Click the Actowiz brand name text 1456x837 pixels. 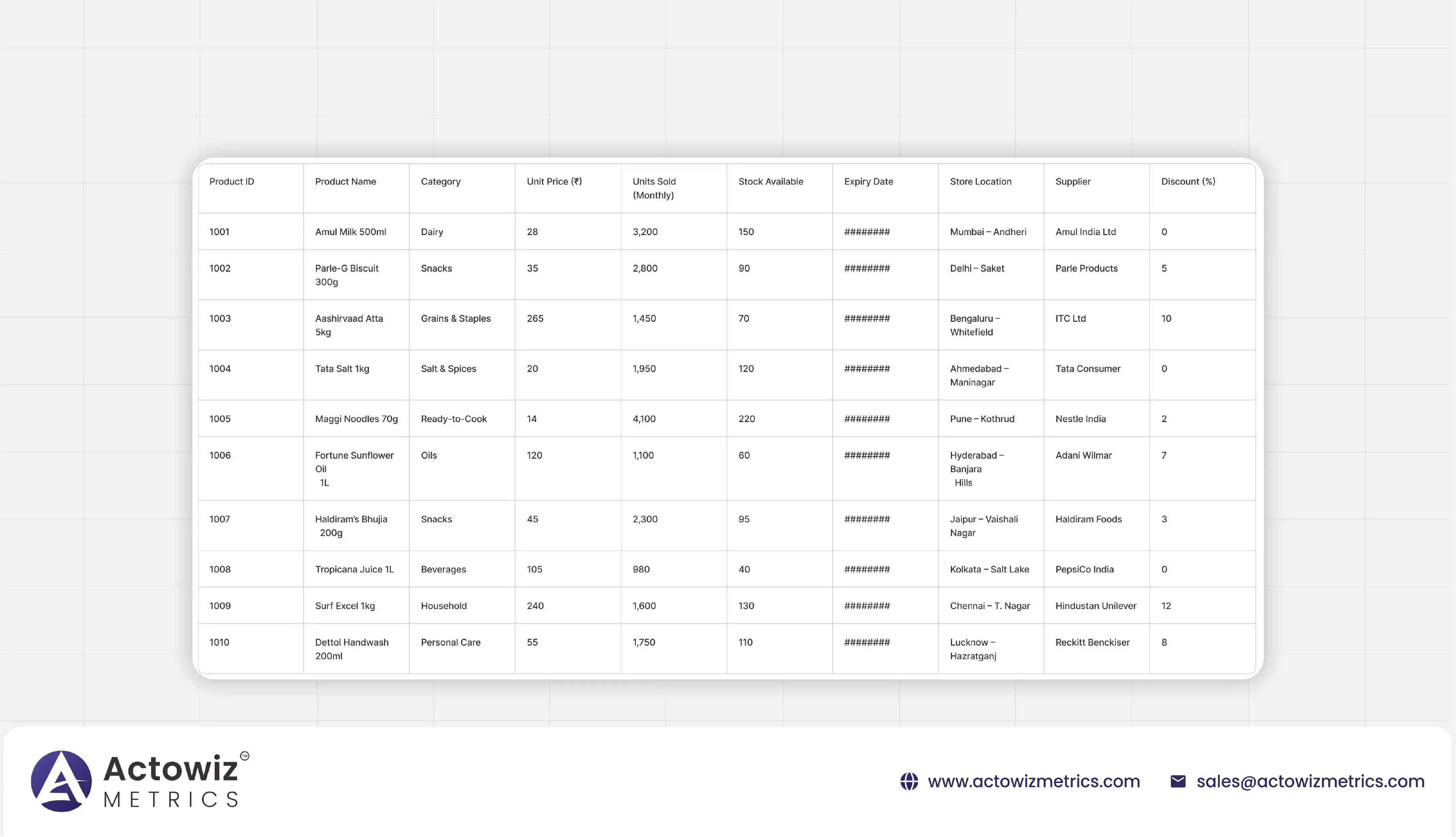171,769
